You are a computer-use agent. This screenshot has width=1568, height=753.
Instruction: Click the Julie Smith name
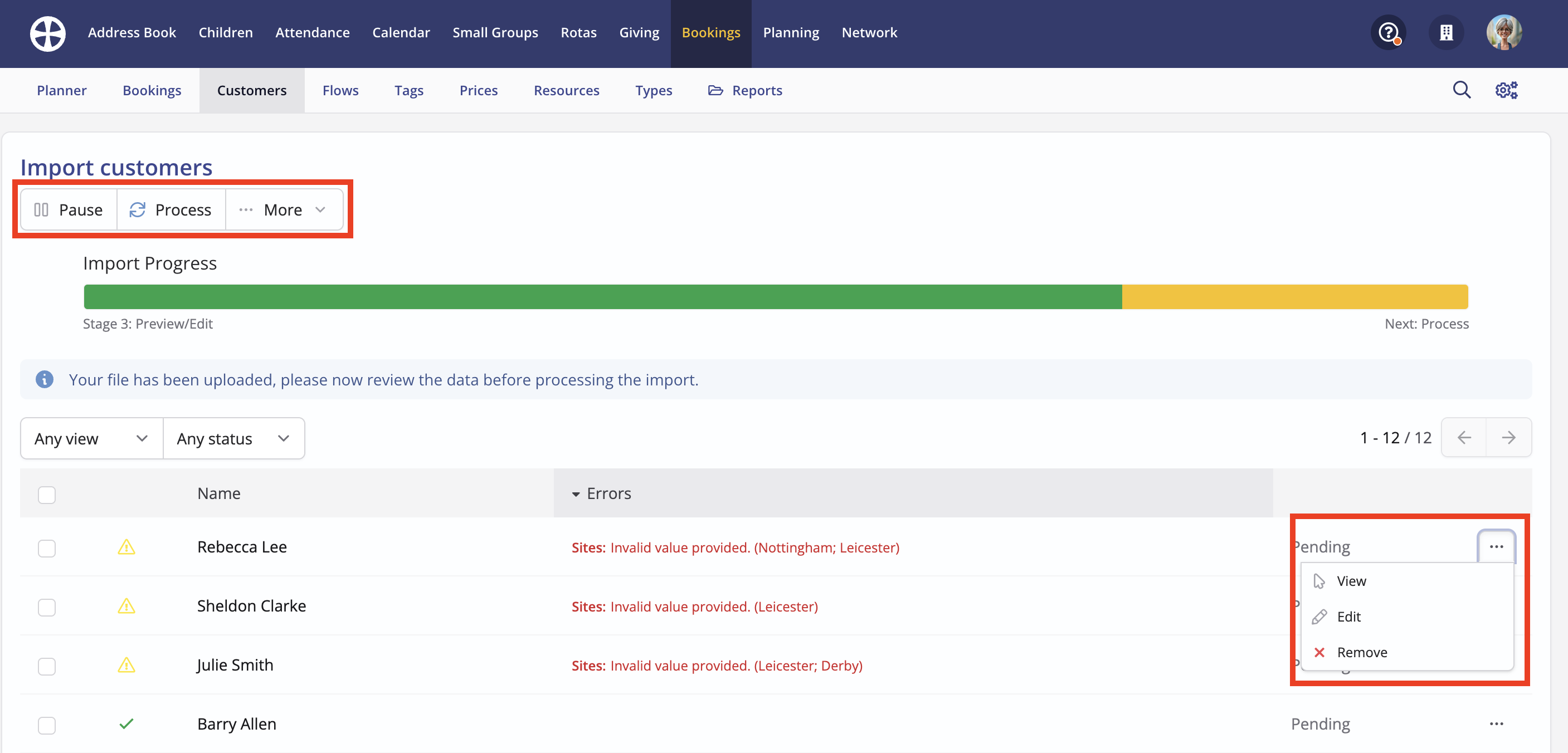(x=235, y=665)
